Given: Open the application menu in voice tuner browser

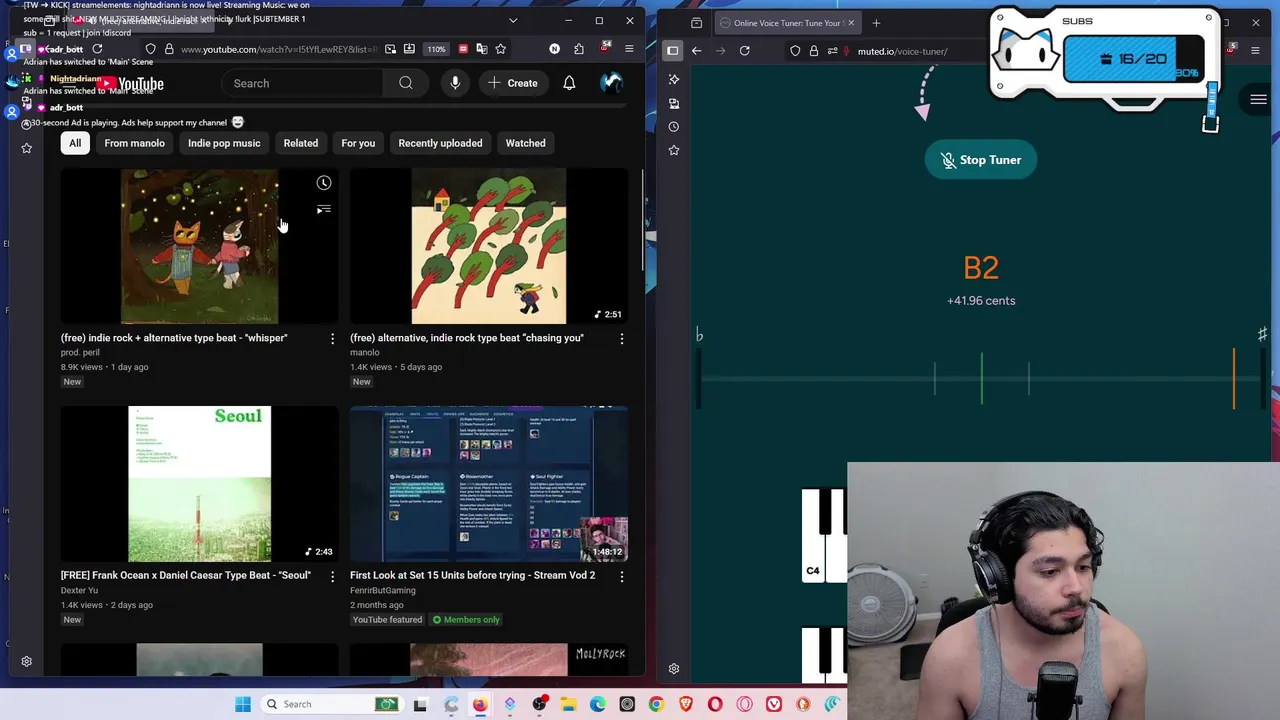Looking at the screenshot, I should click(1257, 51).
